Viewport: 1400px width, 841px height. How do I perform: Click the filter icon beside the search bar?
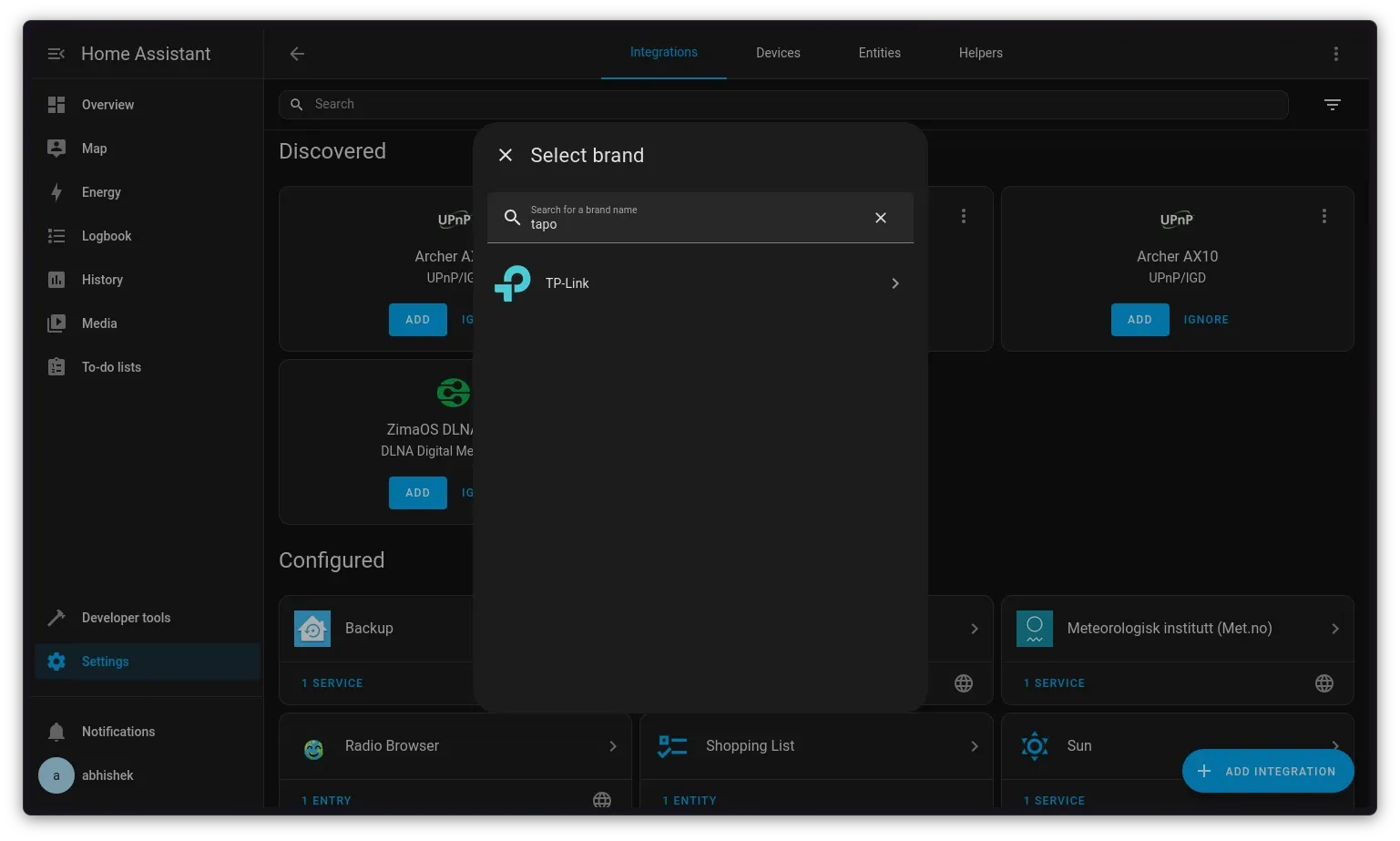click(1332, 104)
